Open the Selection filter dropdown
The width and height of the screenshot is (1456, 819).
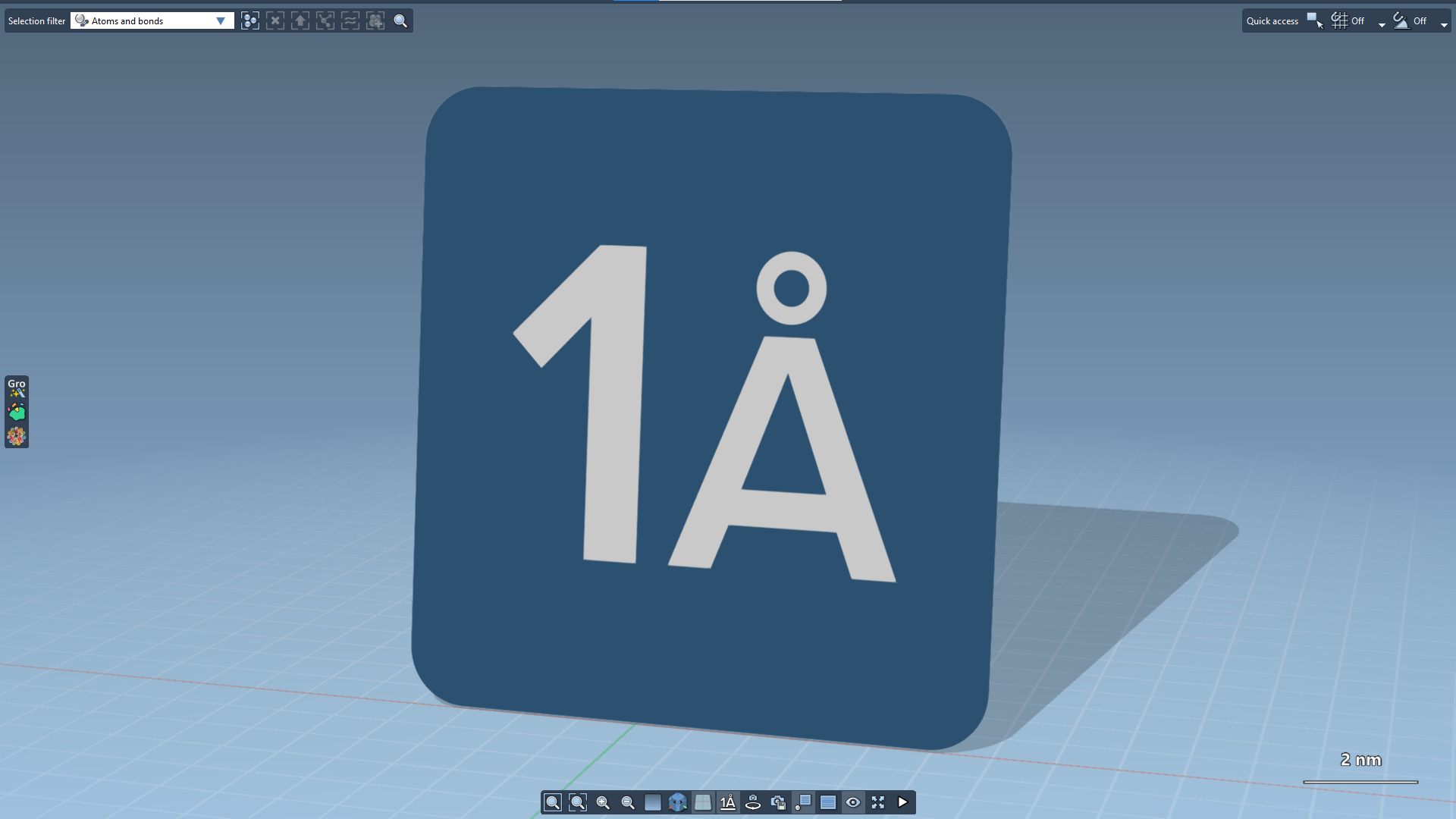pyautogui.click(x=220, y=21)
